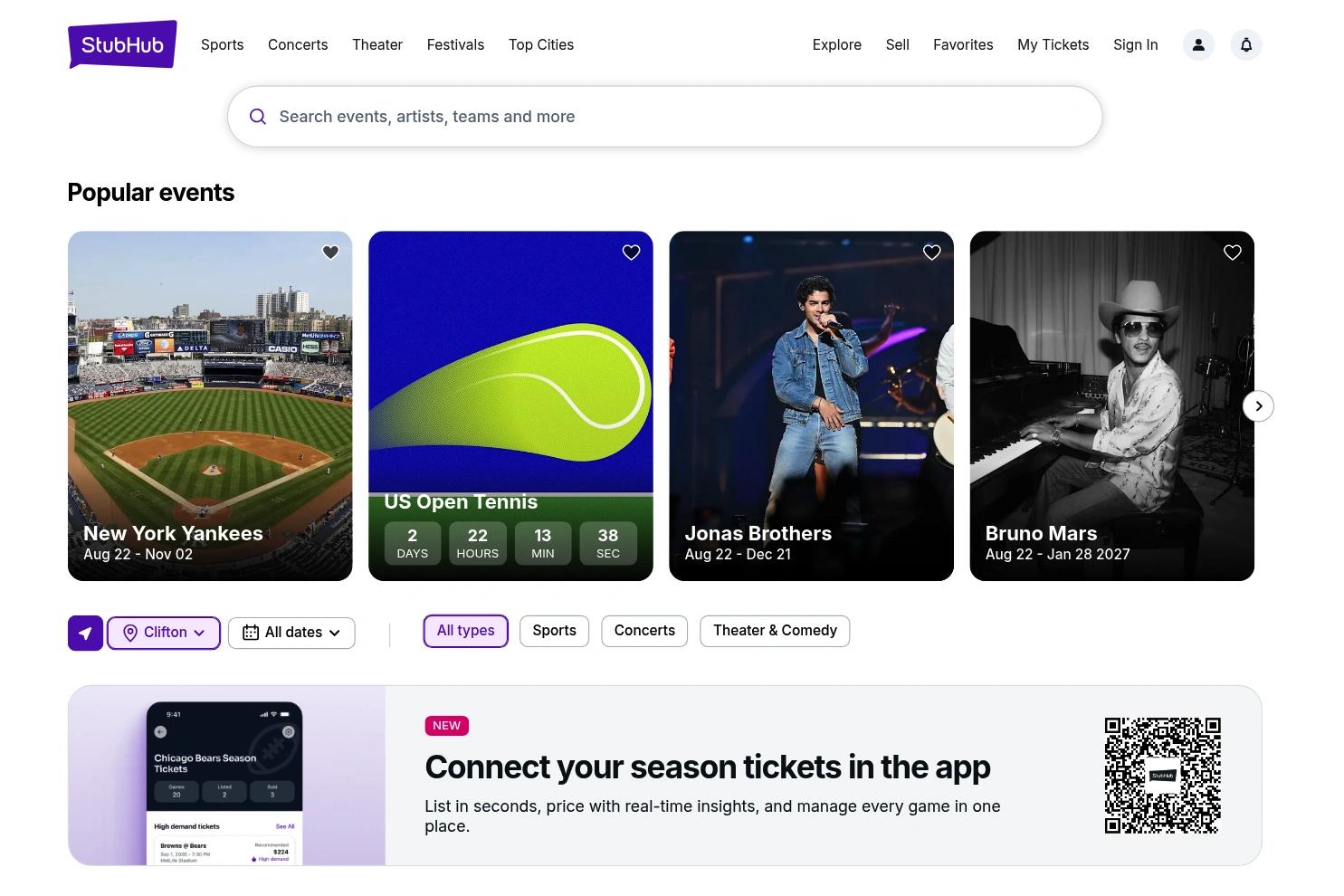
Task: Toggle the Jonas Brothers favorite heart
Action: pos(931,253)
